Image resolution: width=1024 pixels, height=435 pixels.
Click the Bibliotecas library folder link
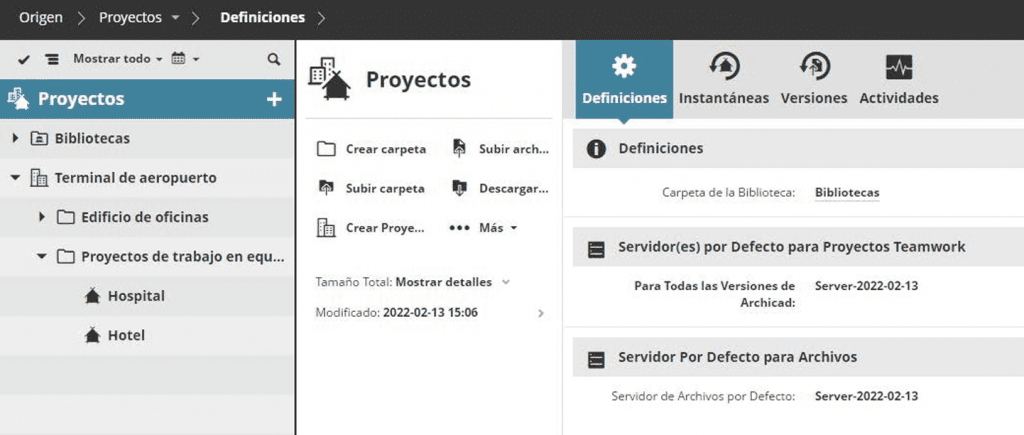click(x=847, y=192)
